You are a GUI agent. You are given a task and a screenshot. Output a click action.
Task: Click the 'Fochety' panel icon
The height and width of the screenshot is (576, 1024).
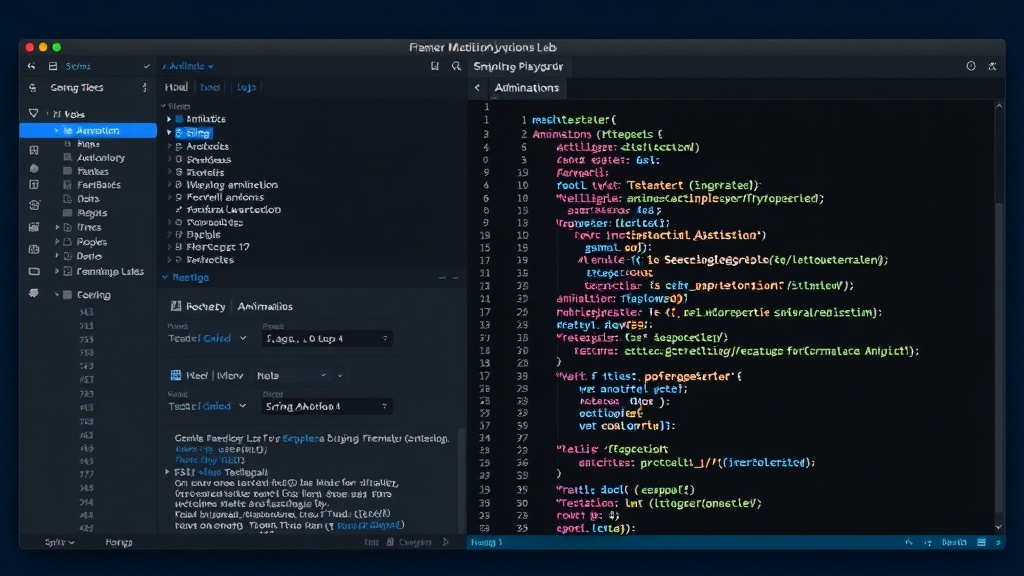pyautogui.click(x=176, y=306)
